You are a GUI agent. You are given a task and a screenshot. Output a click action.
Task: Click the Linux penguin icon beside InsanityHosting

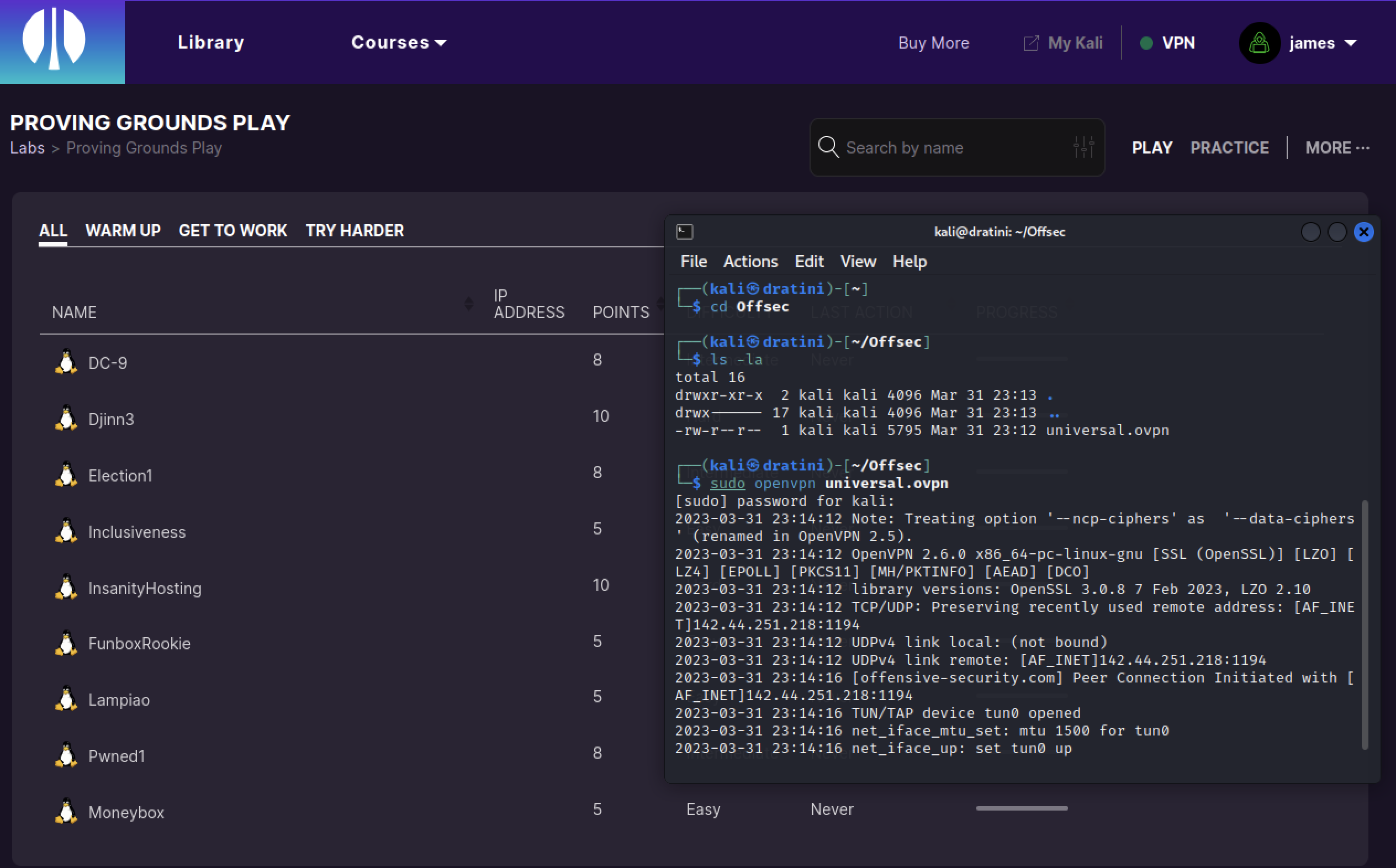point(67,586)
